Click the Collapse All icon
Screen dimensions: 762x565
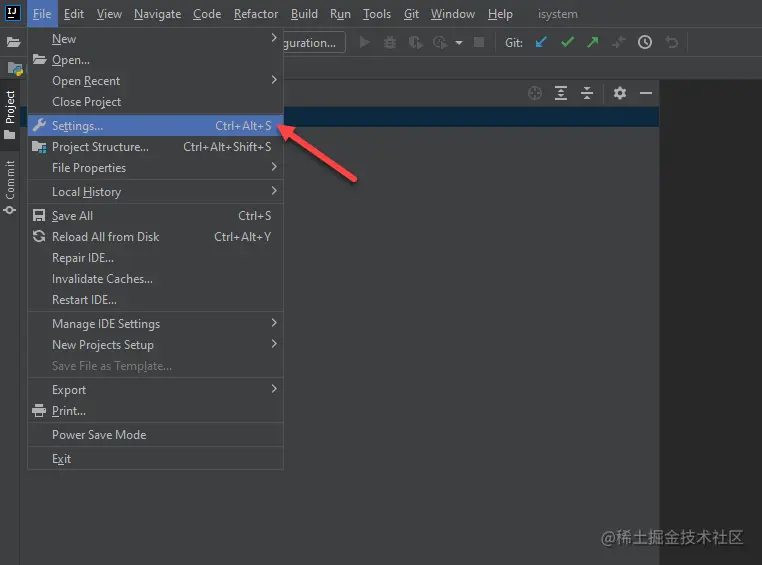pyautogui.click(x=587, y=93)
